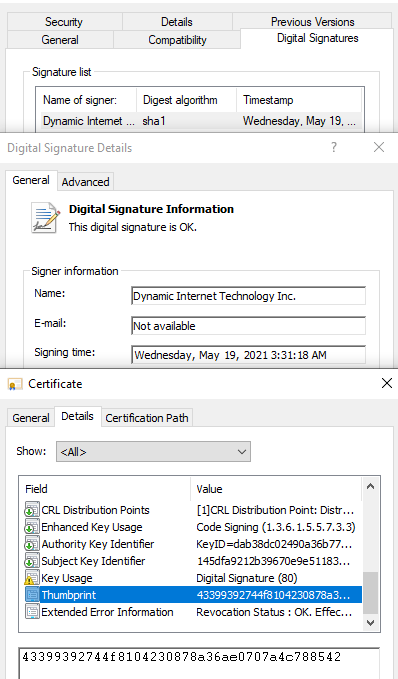Click the Key Usage warning icon
Viewport: 398px width, 679px height.
pos(32,578)
